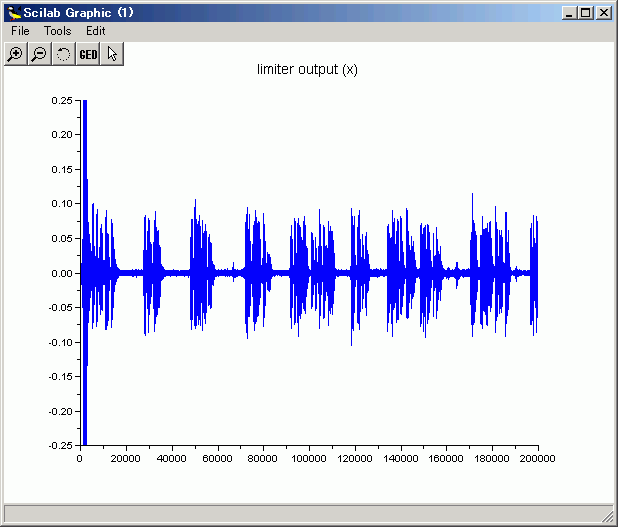The width and height of the screenshot is (618, 527).
Task: Close the Scilab Graphic window
Action: 603,13
